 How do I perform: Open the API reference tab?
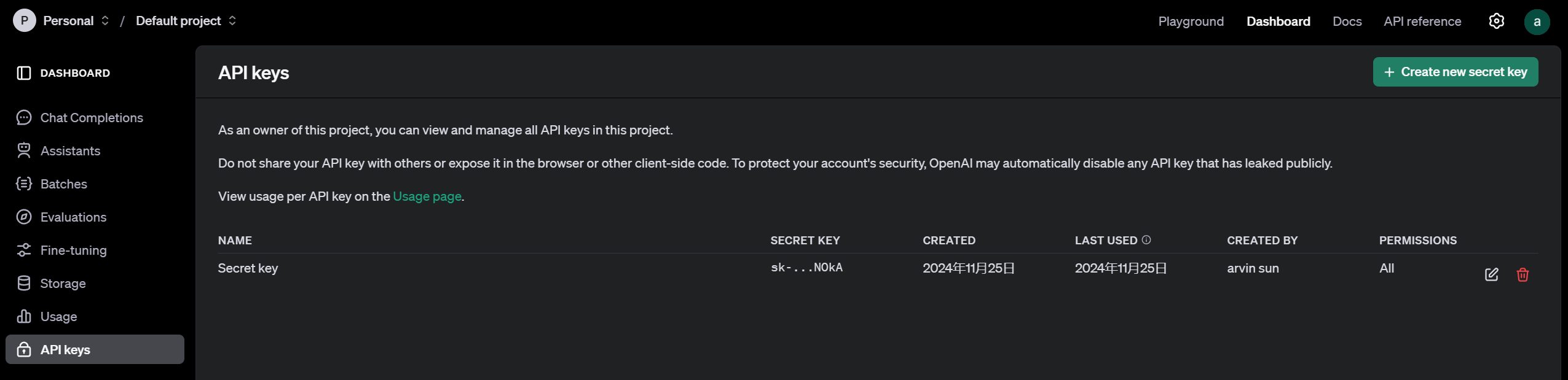[x=1422, y=21]
